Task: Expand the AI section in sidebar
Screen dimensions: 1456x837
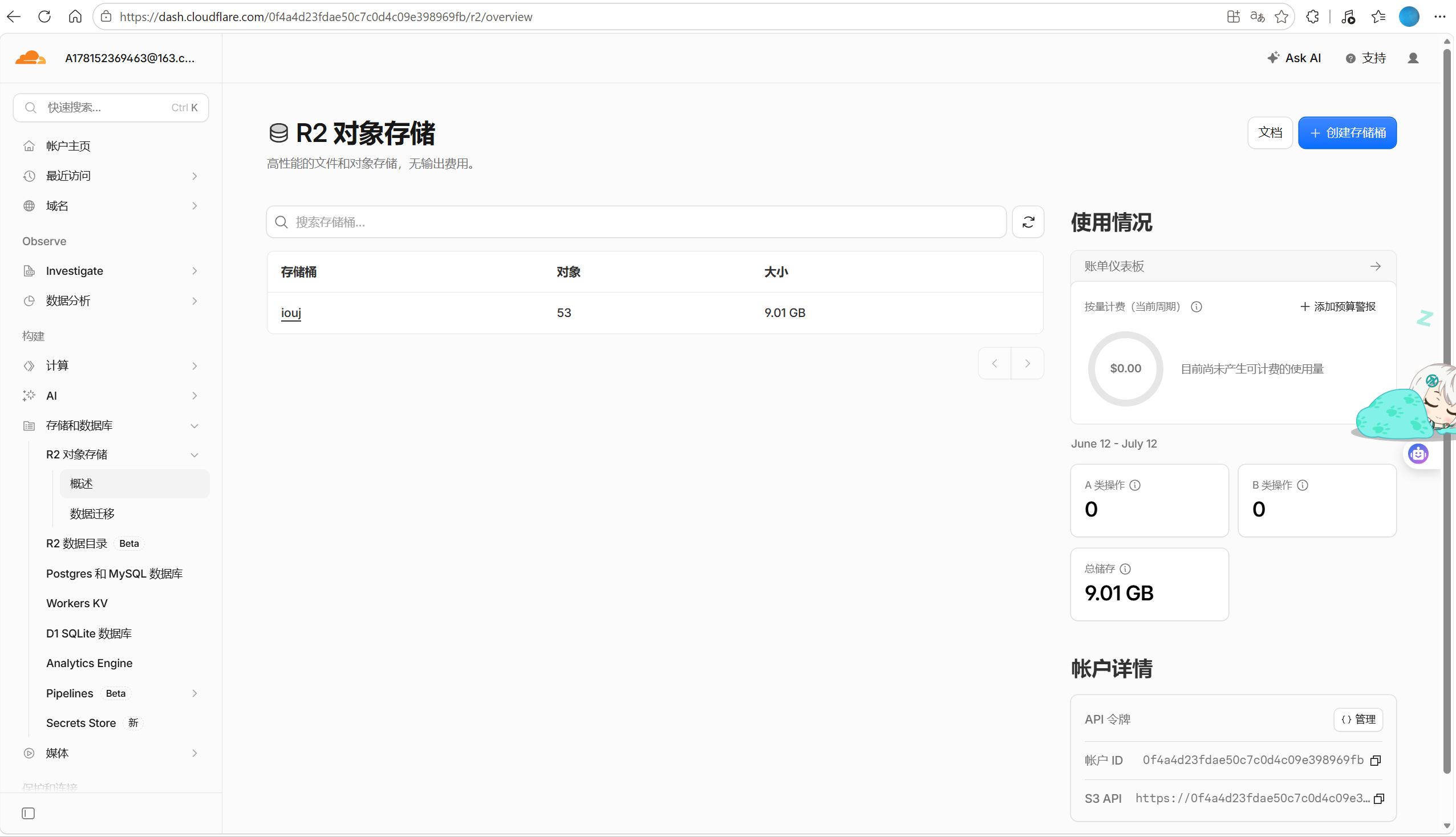Action: (x=194, y=396)
